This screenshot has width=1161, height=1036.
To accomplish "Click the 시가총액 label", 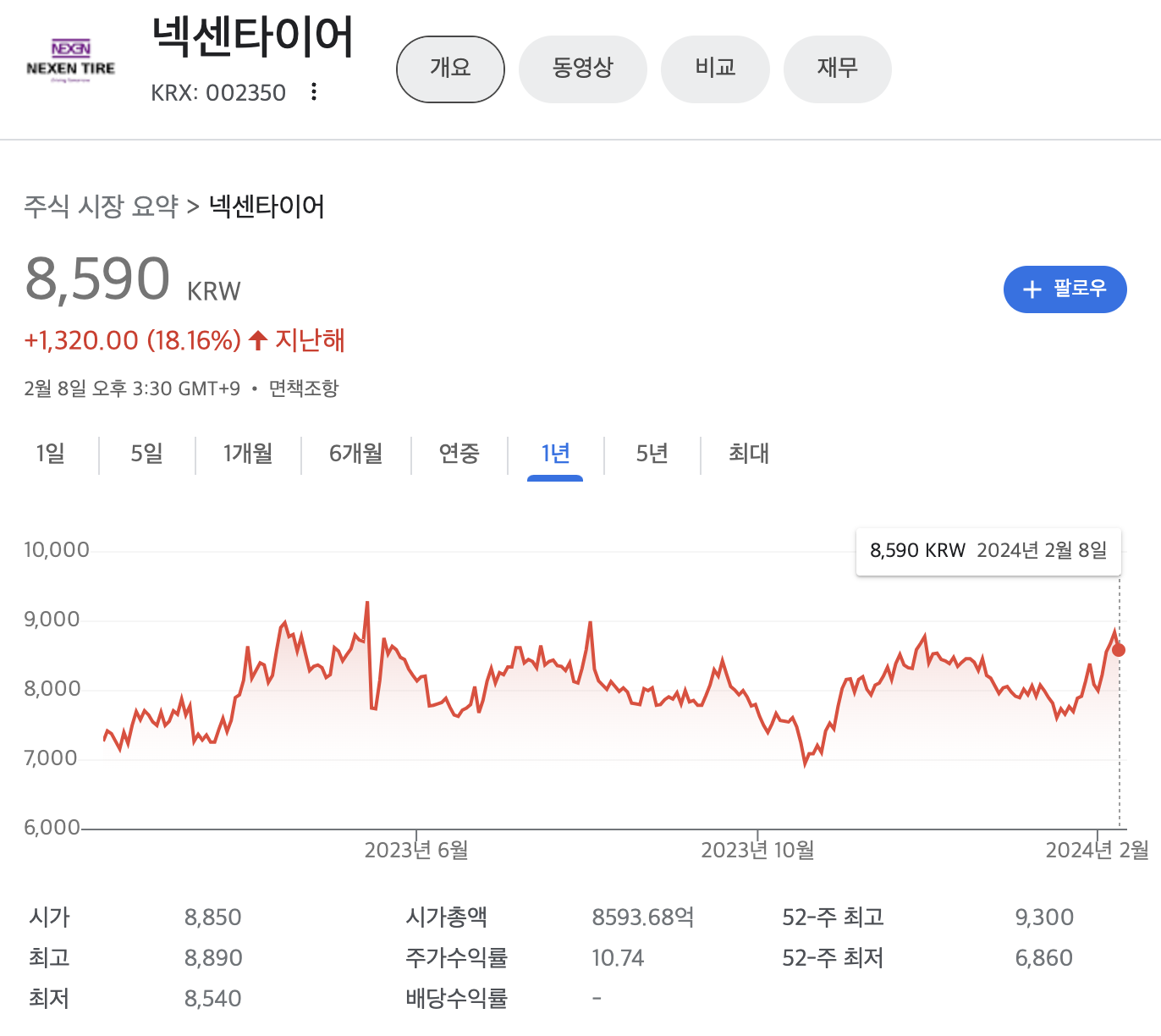I will point(446,918).
